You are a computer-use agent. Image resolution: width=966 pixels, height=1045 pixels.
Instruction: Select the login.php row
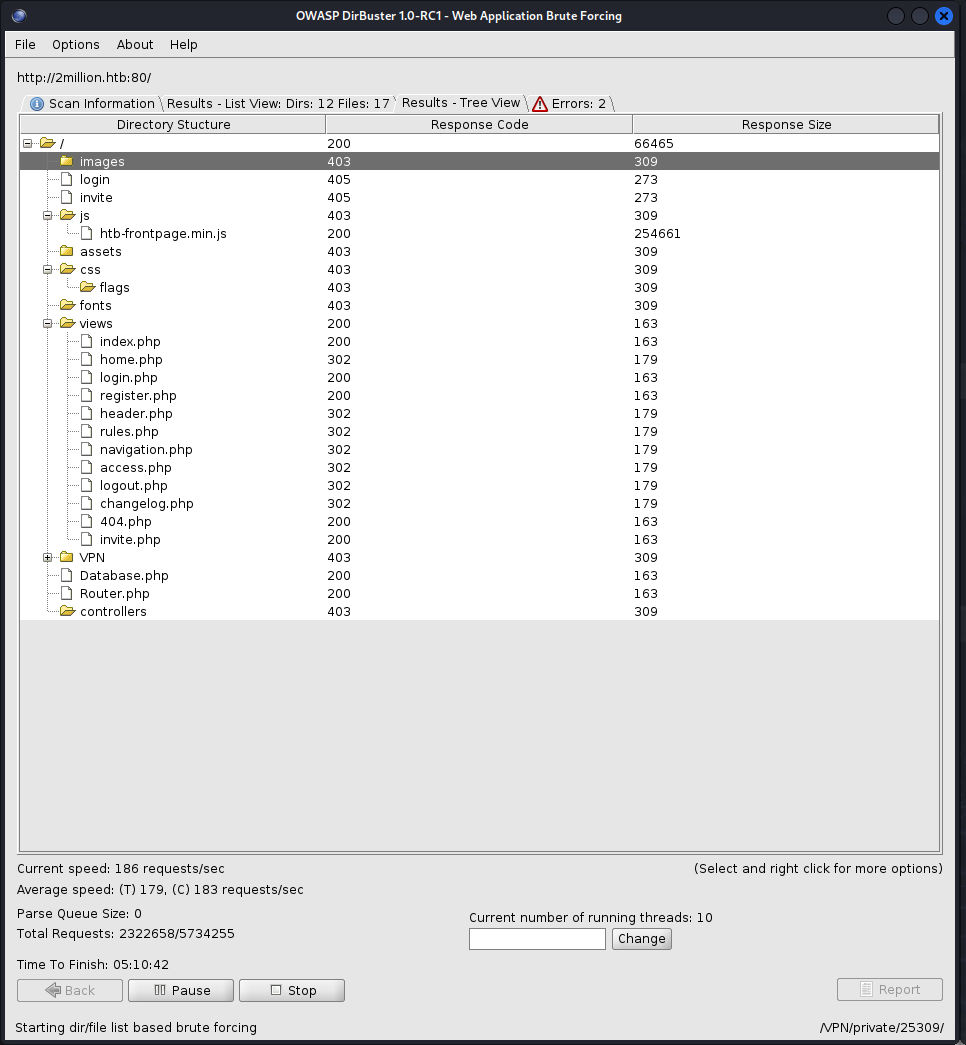tap(479, 377)
